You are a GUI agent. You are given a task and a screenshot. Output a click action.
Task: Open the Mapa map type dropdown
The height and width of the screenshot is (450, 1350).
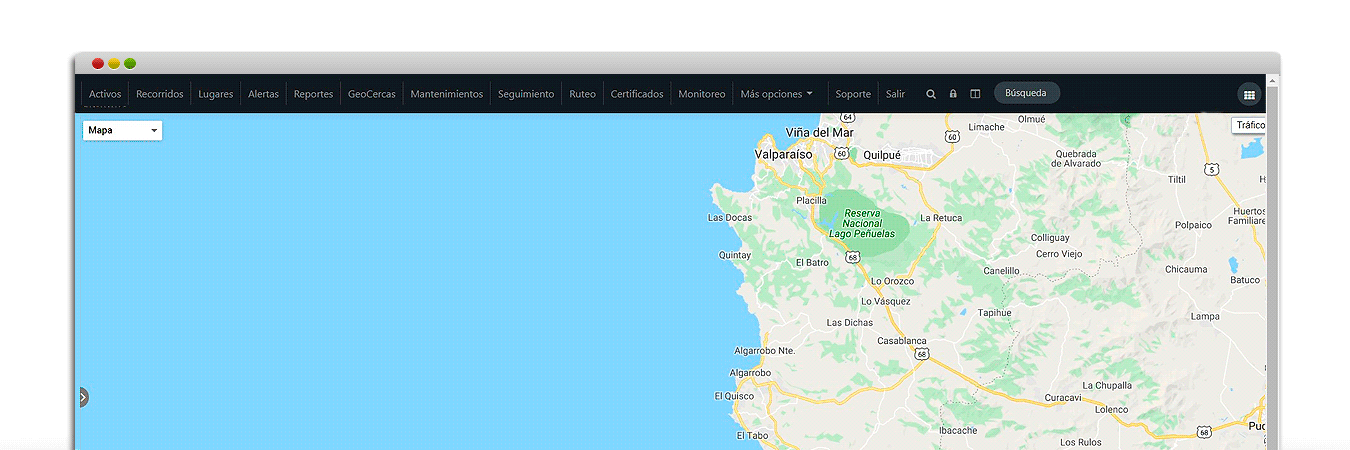click(122, 130)
